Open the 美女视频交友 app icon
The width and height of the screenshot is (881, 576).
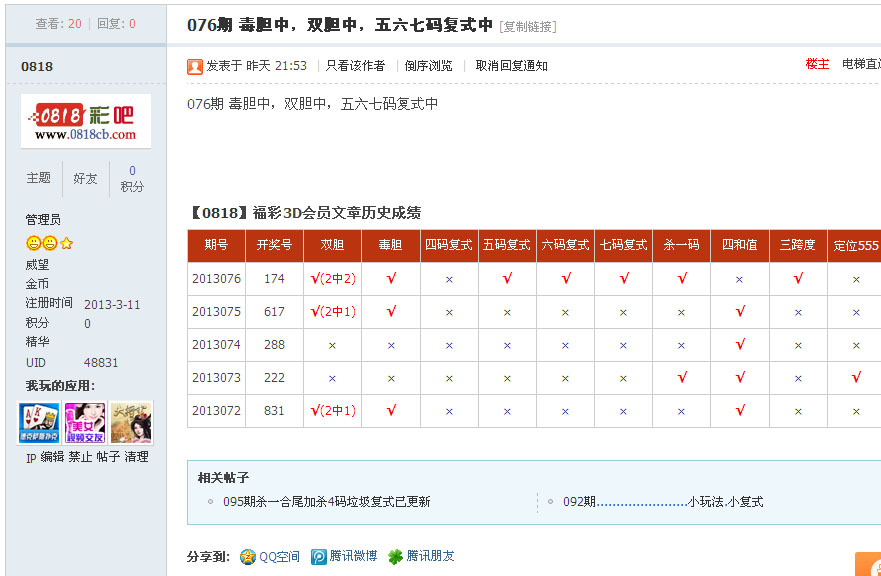[x=85, y=421]
